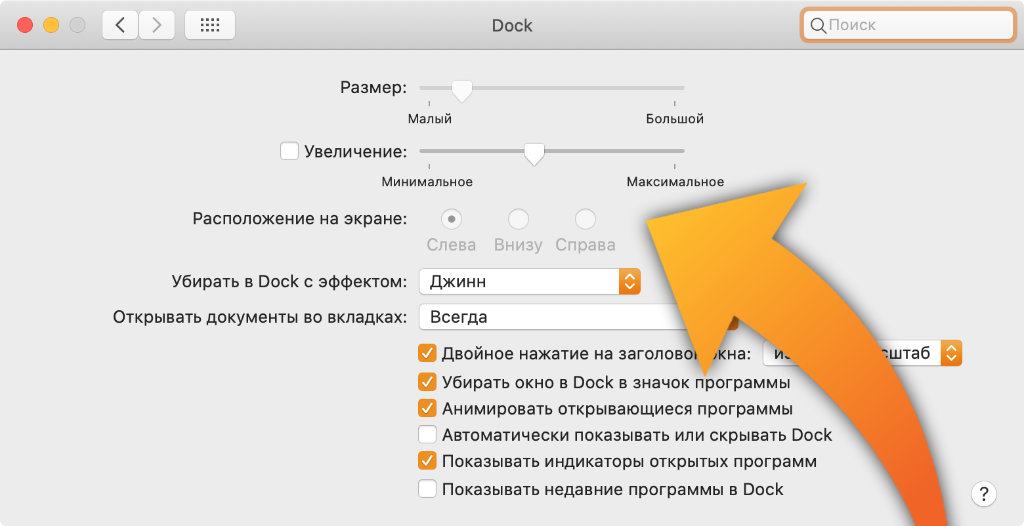The image size is (1024, 526).
Task: Select the Слева position radio button
Action: [451, 219]
